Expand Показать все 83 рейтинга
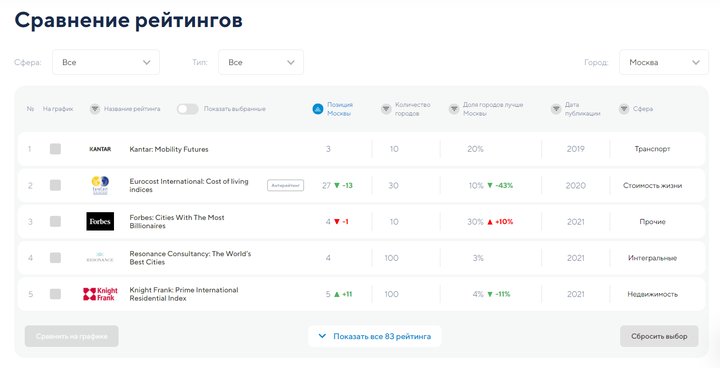 (375, 336)
